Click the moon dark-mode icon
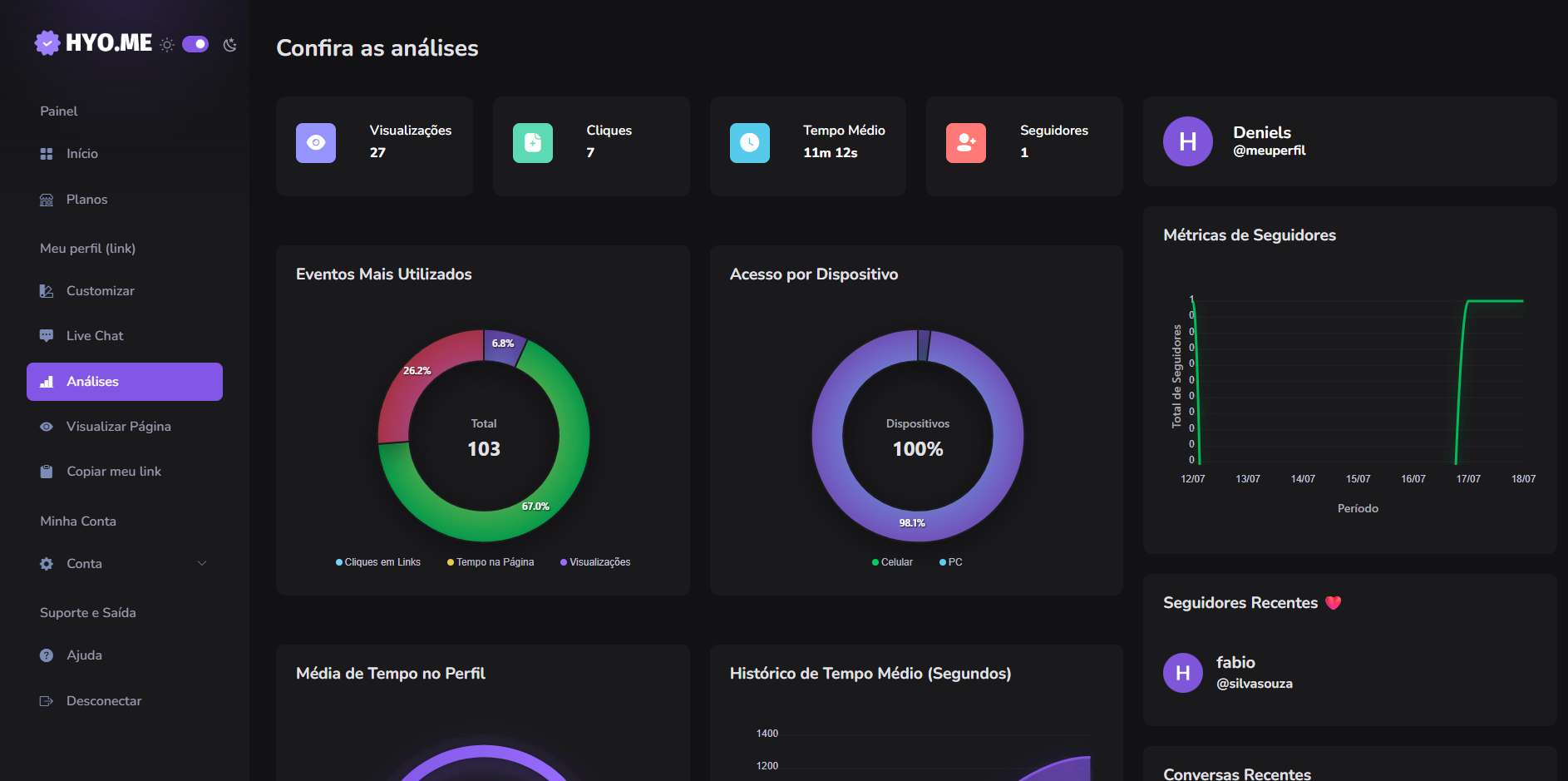 tap(230, 45)
